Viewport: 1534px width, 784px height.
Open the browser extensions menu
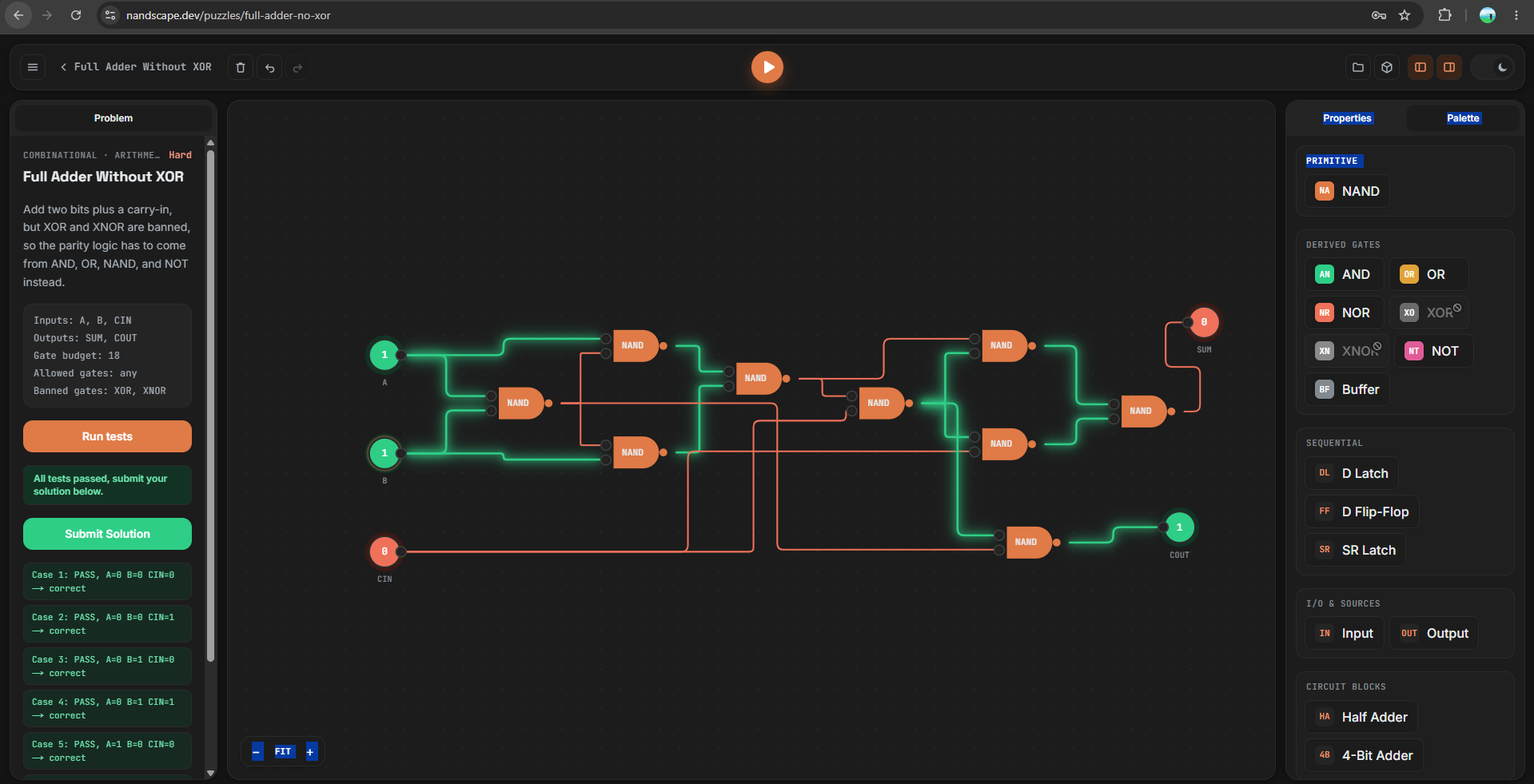coord(1444,15)
